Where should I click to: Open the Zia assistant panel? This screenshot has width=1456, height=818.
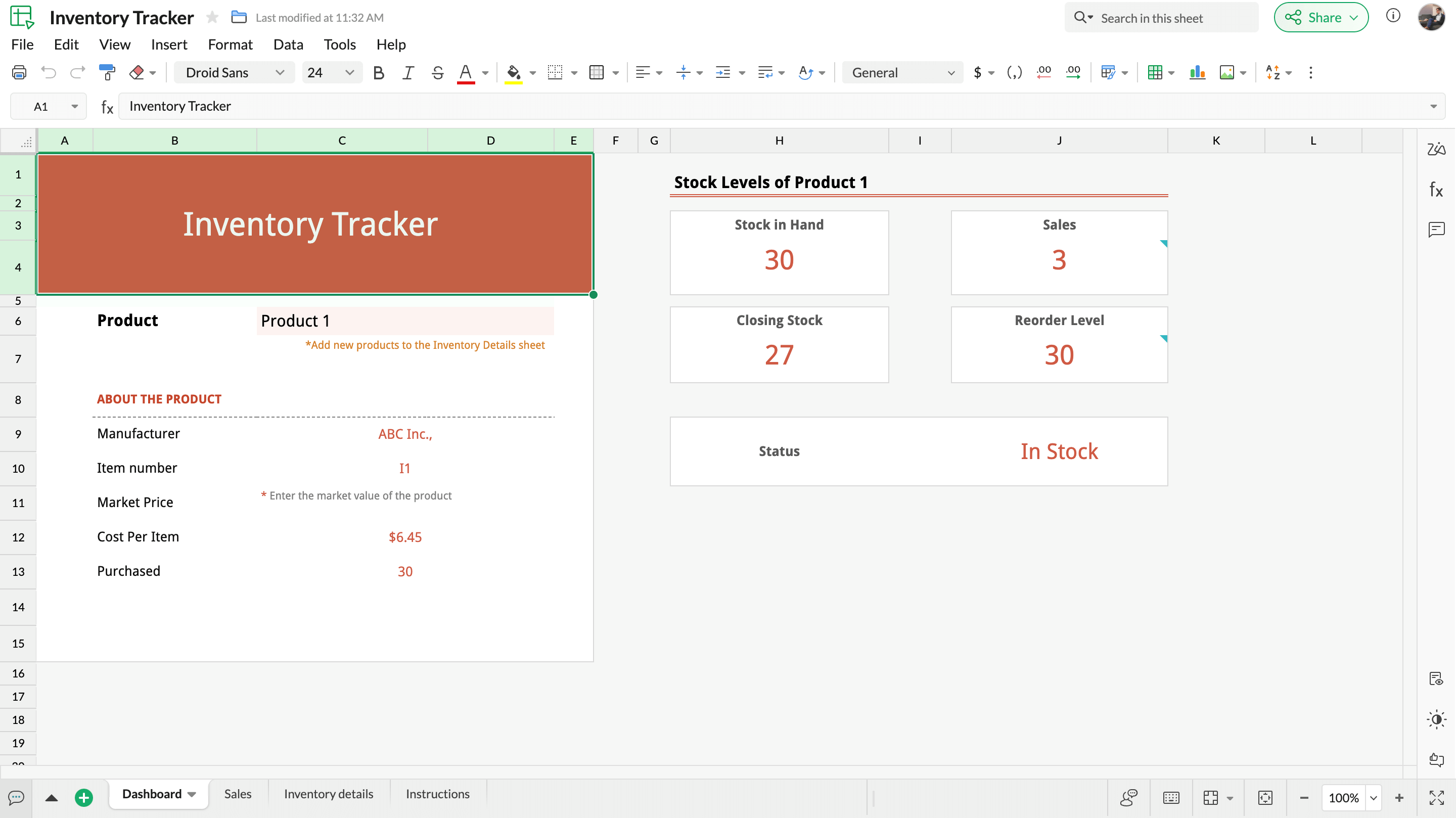[1436, 149]
